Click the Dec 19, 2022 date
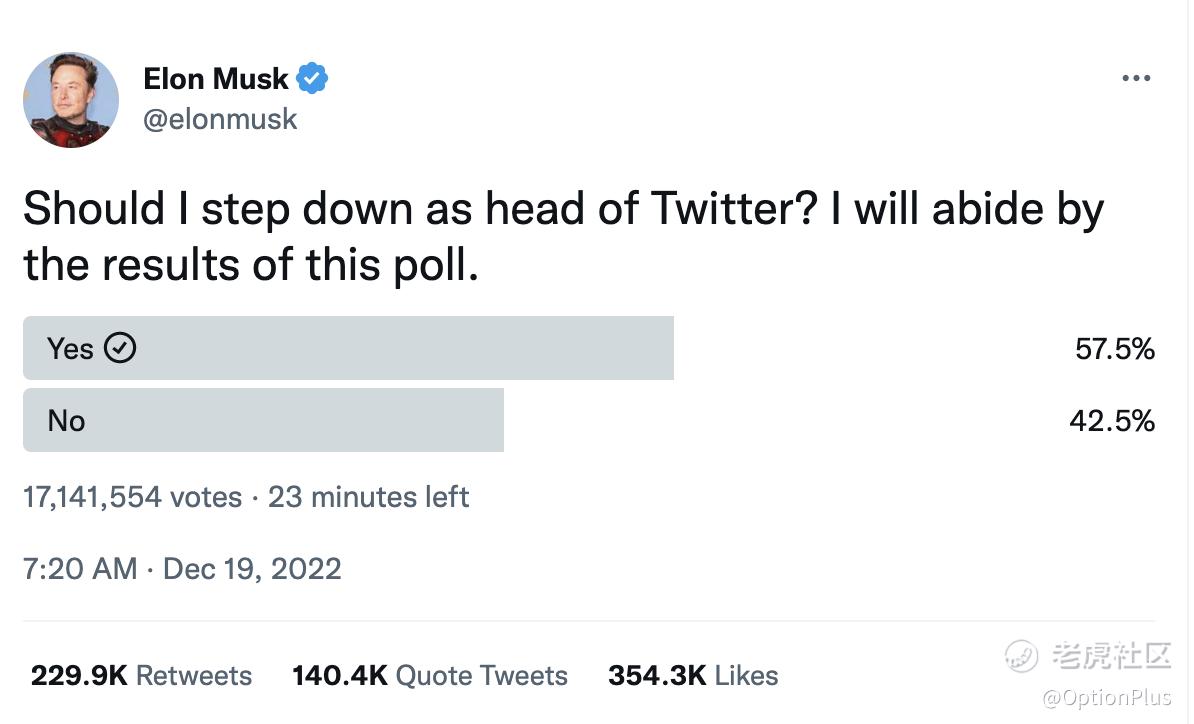This screenshot has height=724, width=1194. [x=252, y=569]
